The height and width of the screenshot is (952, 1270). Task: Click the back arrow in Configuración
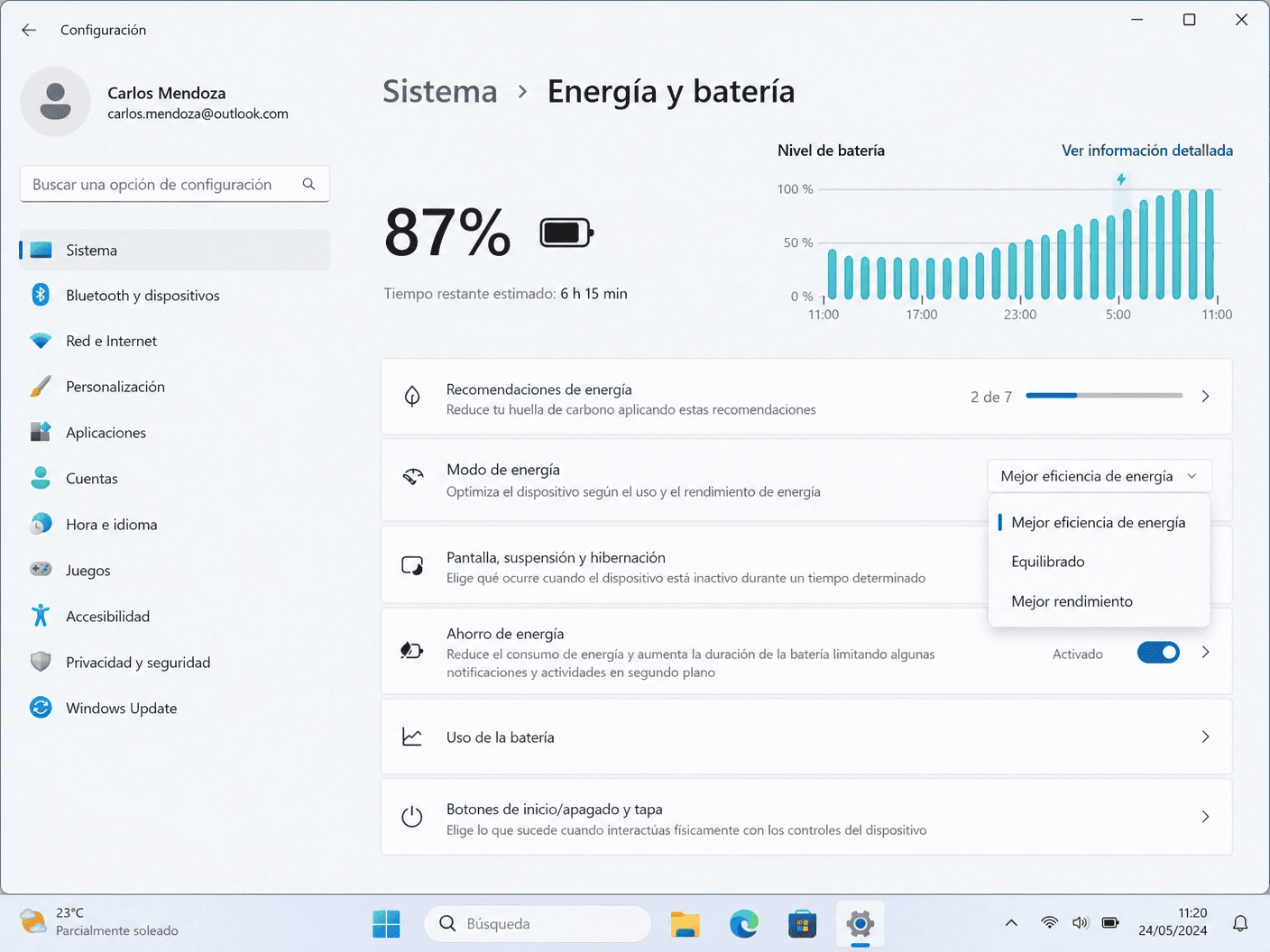(x=29, y=30)
